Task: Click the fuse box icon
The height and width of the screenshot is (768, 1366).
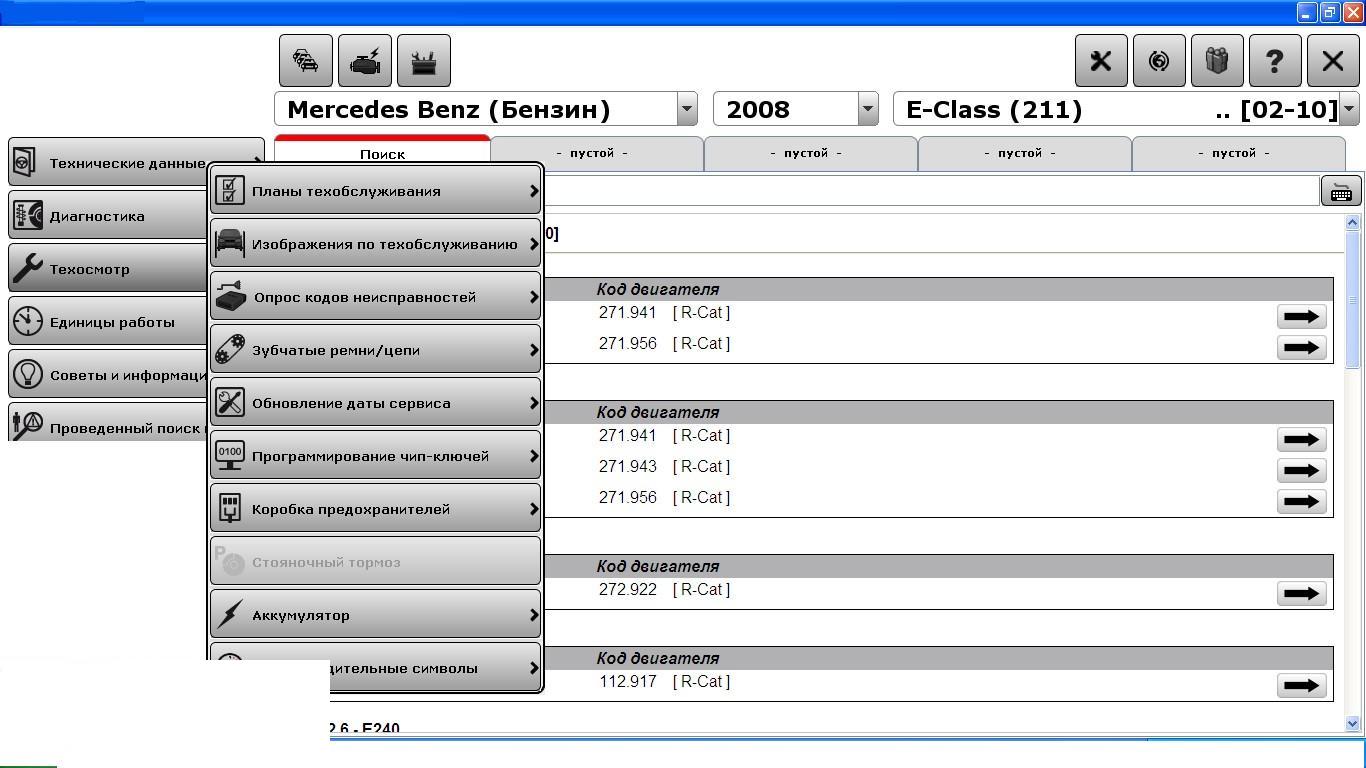Action: pyautogui.click(x=230, y=508)
